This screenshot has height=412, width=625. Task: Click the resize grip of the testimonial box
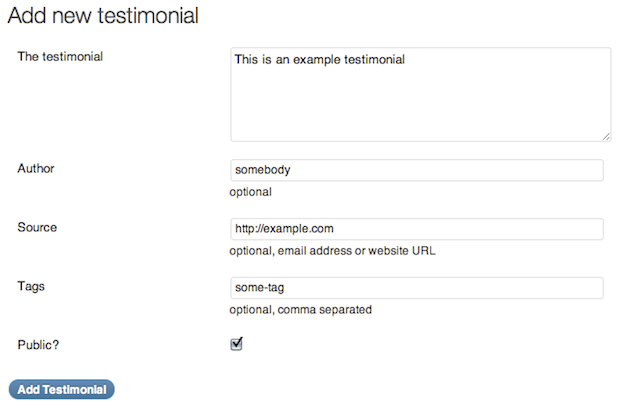[x=606, y=136]
